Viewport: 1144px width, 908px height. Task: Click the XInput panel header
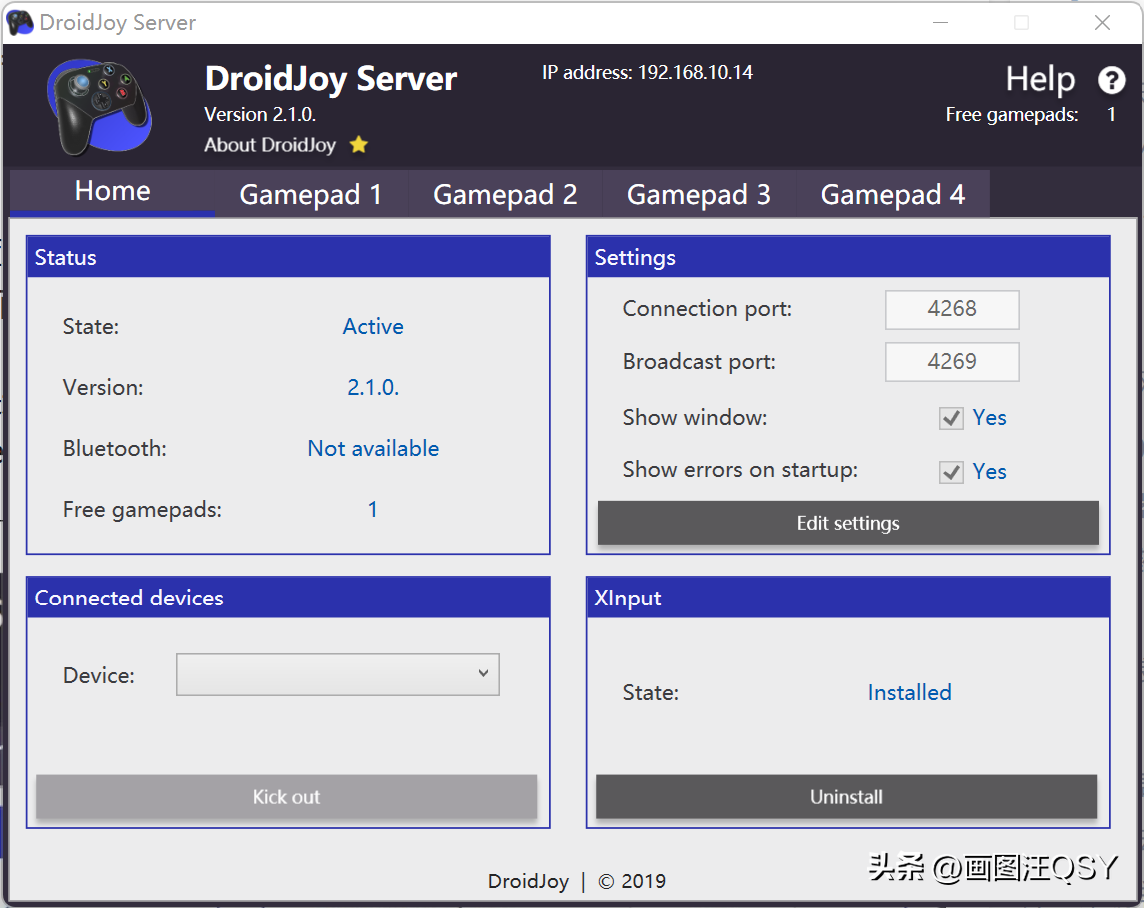point(848,597)
